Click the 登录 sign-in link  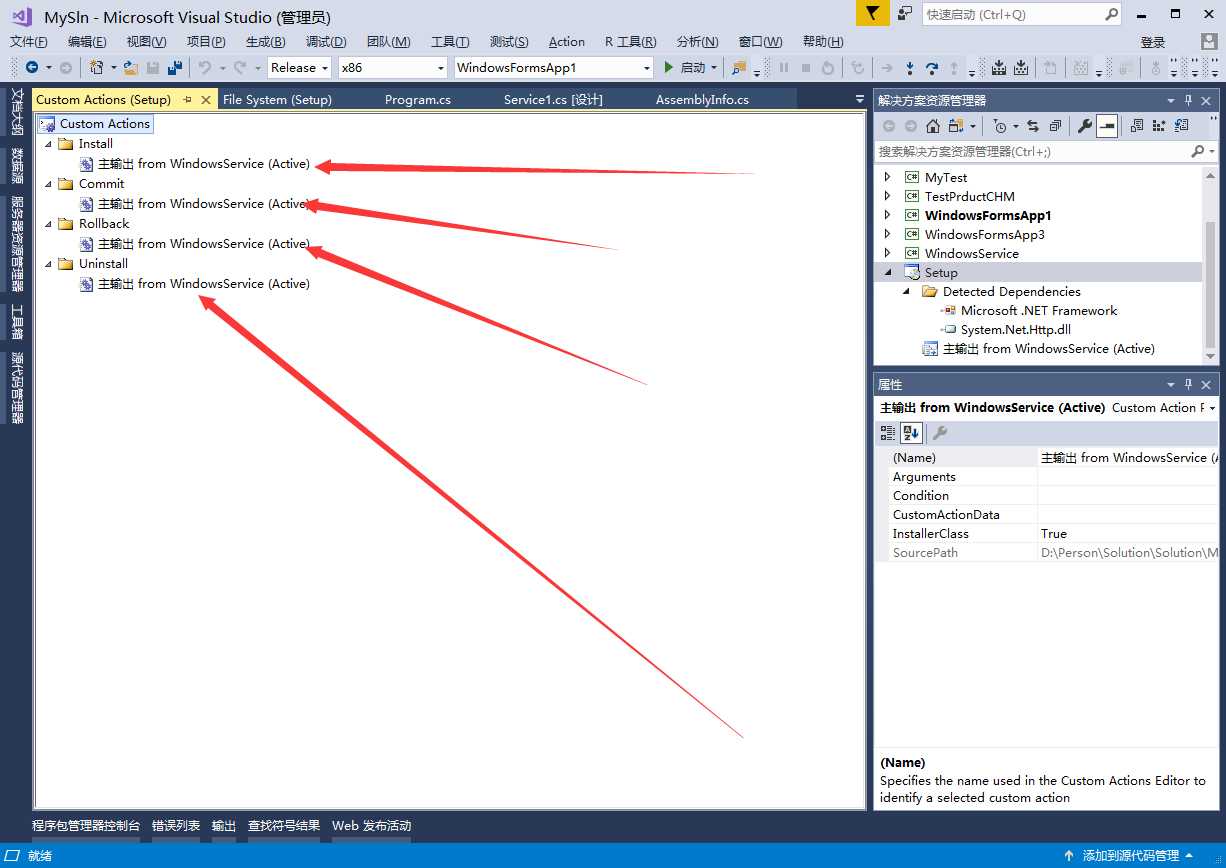1153,42
